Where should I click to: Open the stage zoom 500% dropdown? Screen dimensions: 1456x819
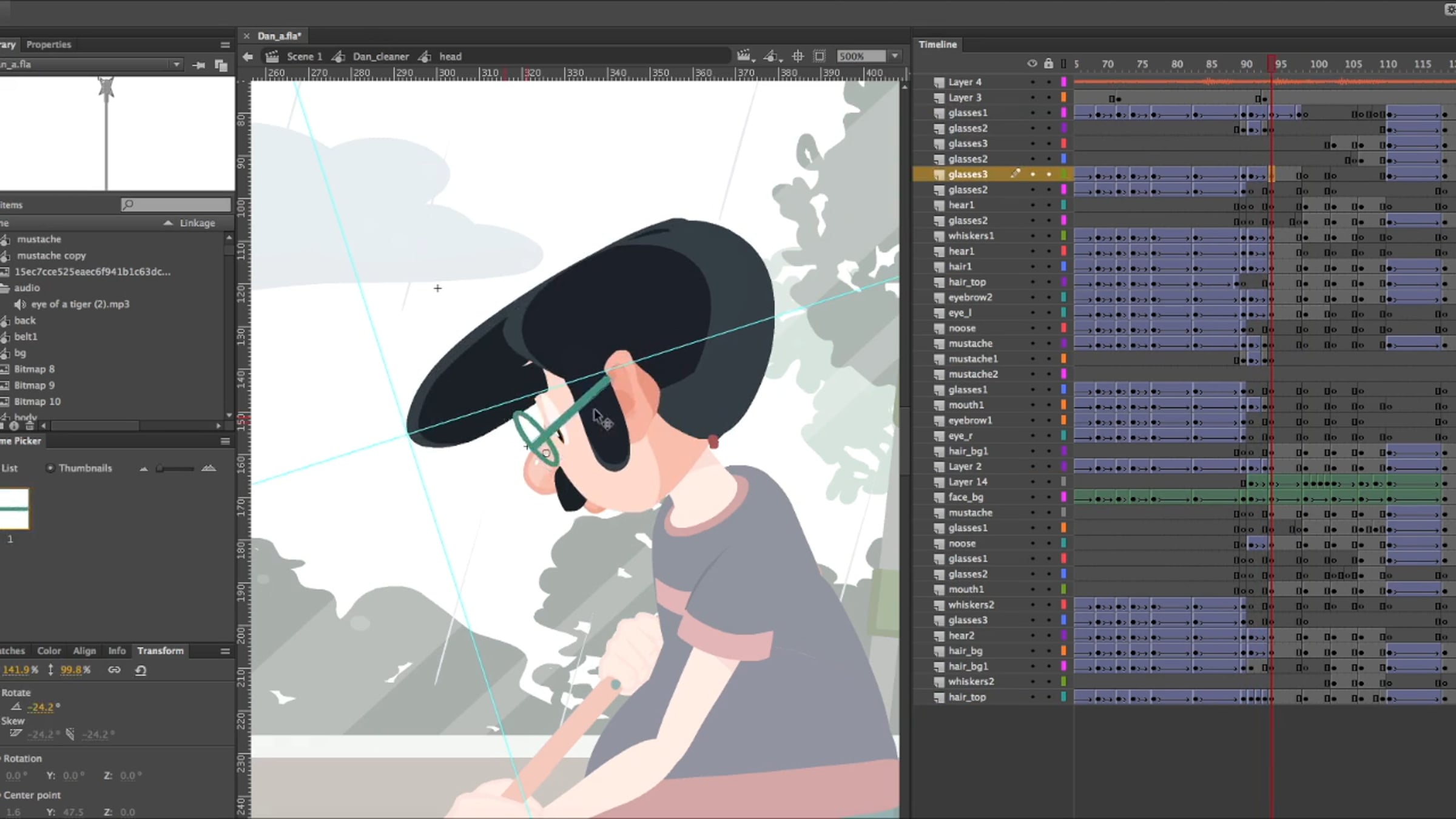click(x=895, y=56)
